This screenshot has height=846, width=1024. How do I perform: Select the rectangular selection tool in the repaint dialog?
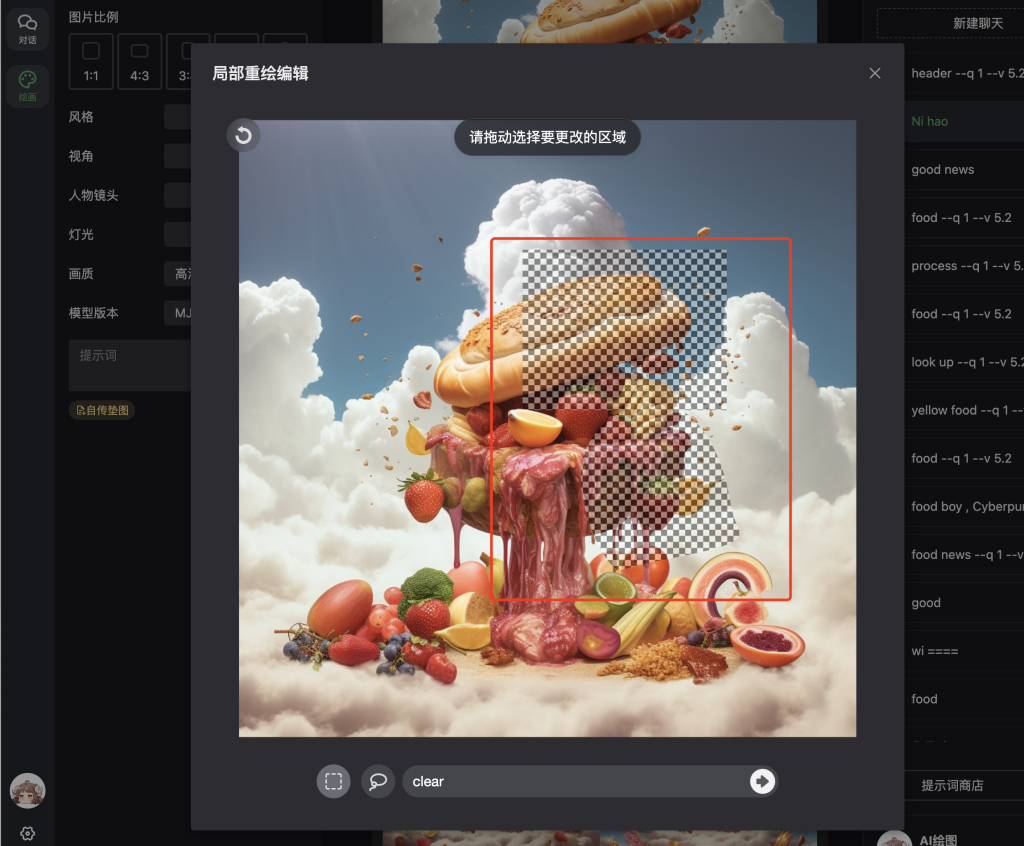coord(333,781)
